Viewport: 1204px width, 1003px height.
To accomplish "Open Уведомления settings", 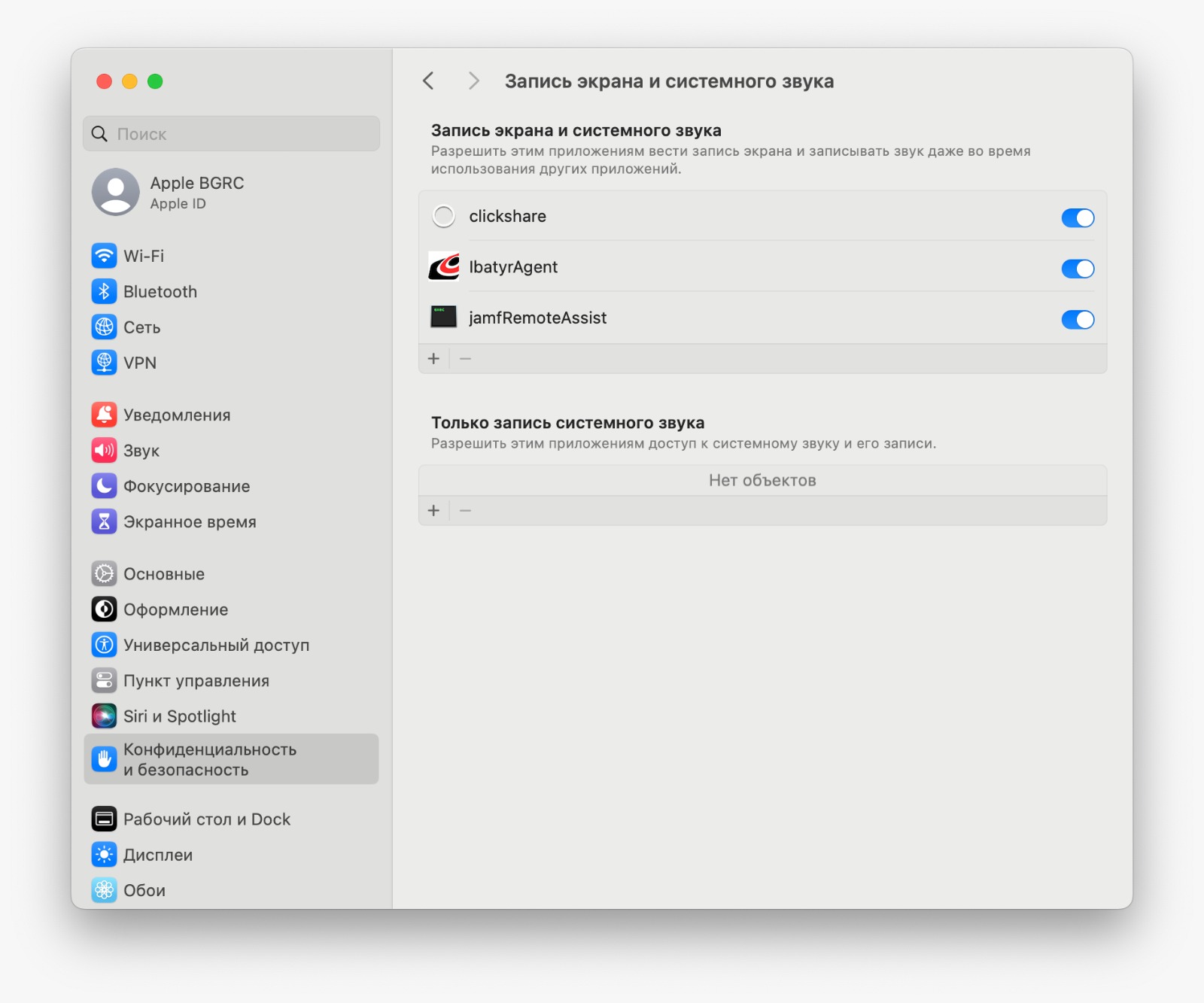I will (231, 415).
